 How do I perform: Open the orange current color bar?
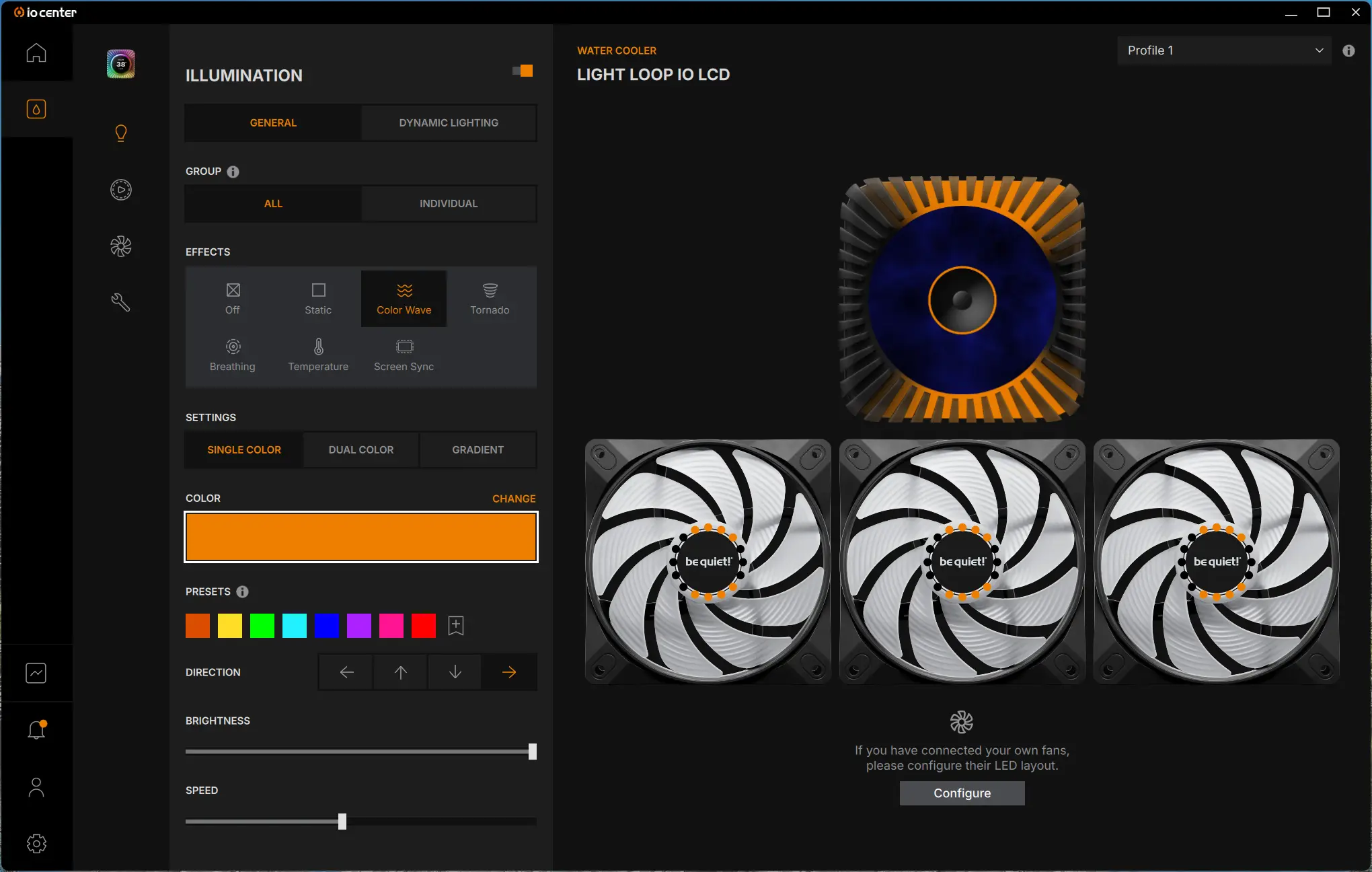(x=361, y=537)
